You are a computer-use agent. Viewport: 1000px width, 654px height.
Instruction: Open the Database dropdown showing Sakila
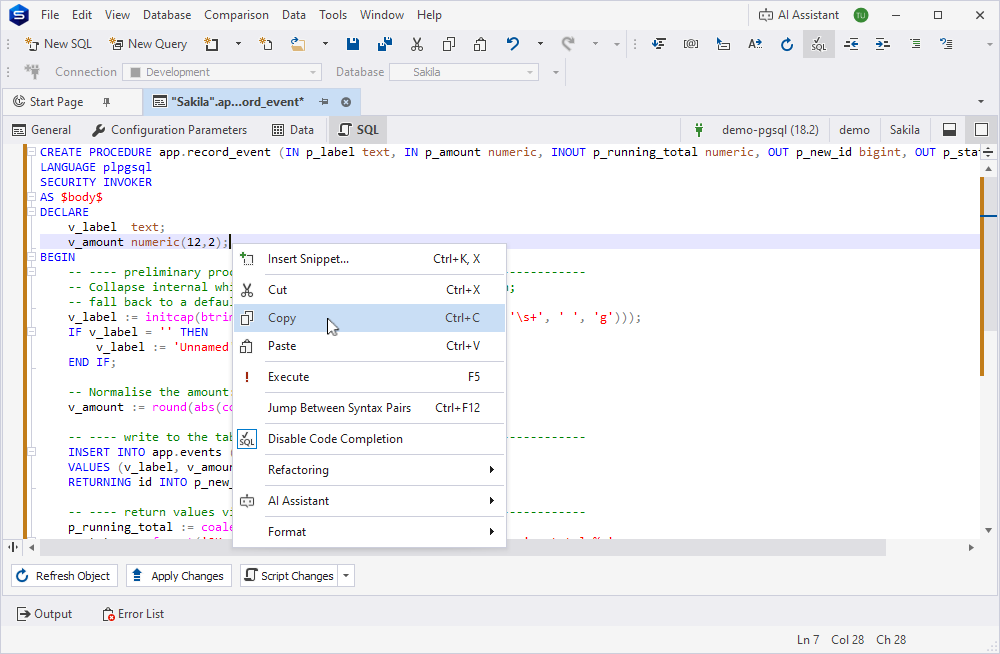tap(464, 72)
